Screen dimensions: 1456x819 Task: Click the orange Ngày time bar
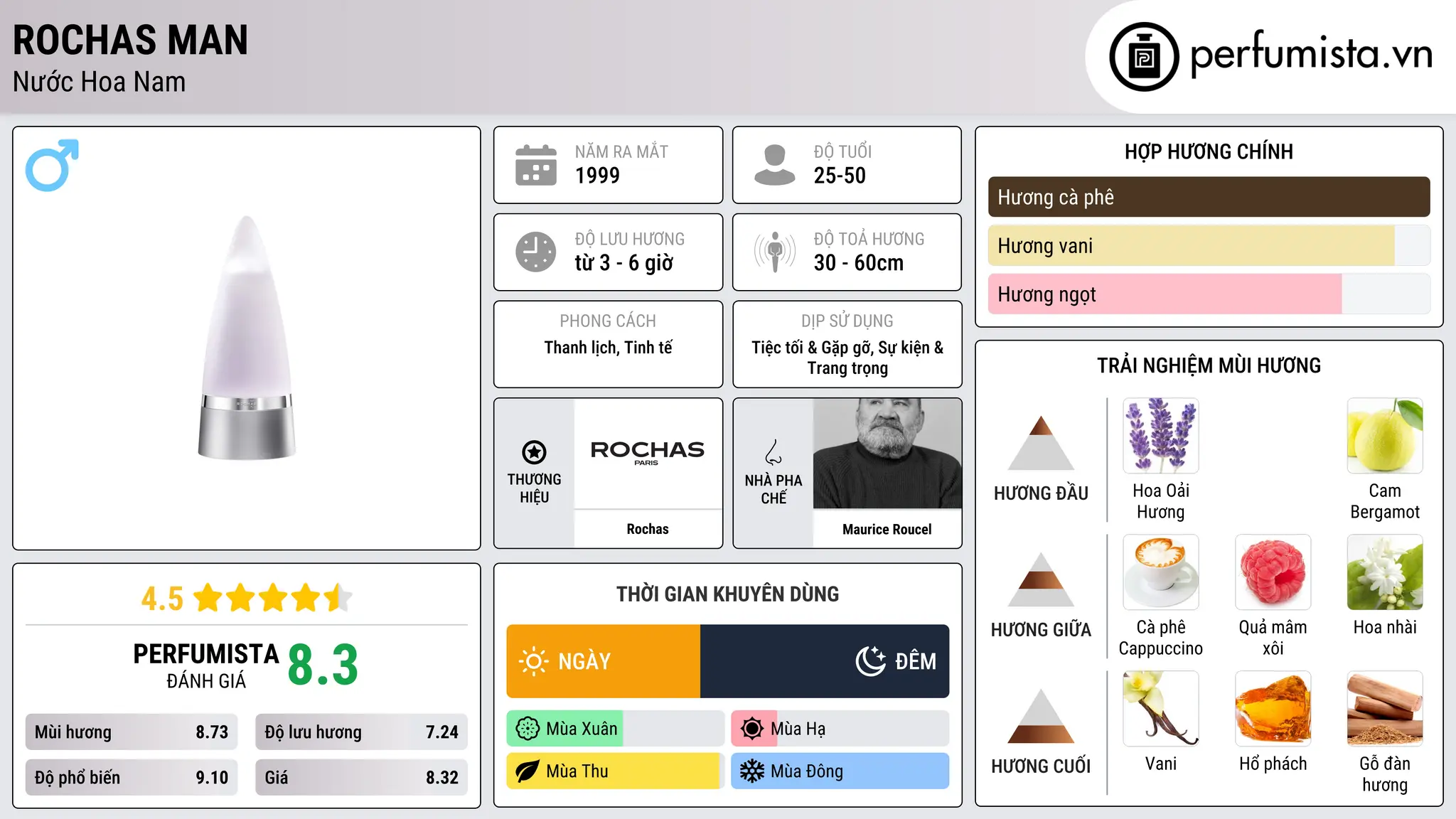tap(604, 661)
